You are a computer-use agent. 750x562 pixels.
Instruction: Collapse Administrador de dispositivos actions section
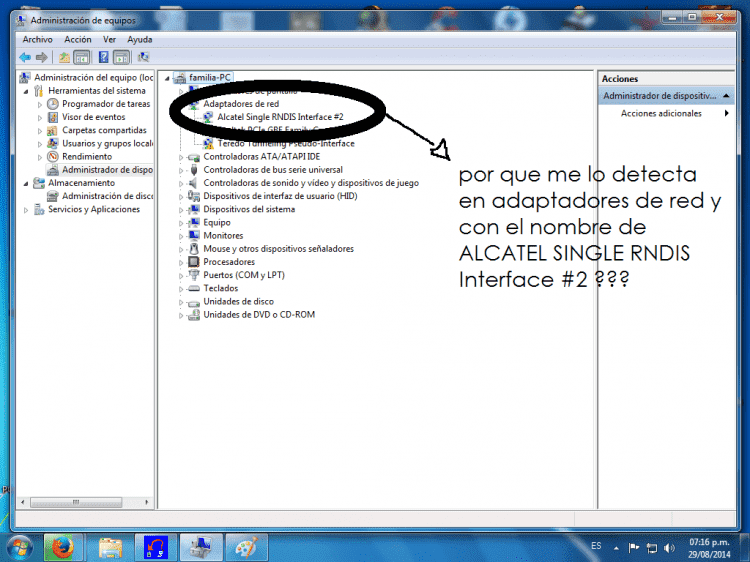pyautogui.click(x=726, y=96)
